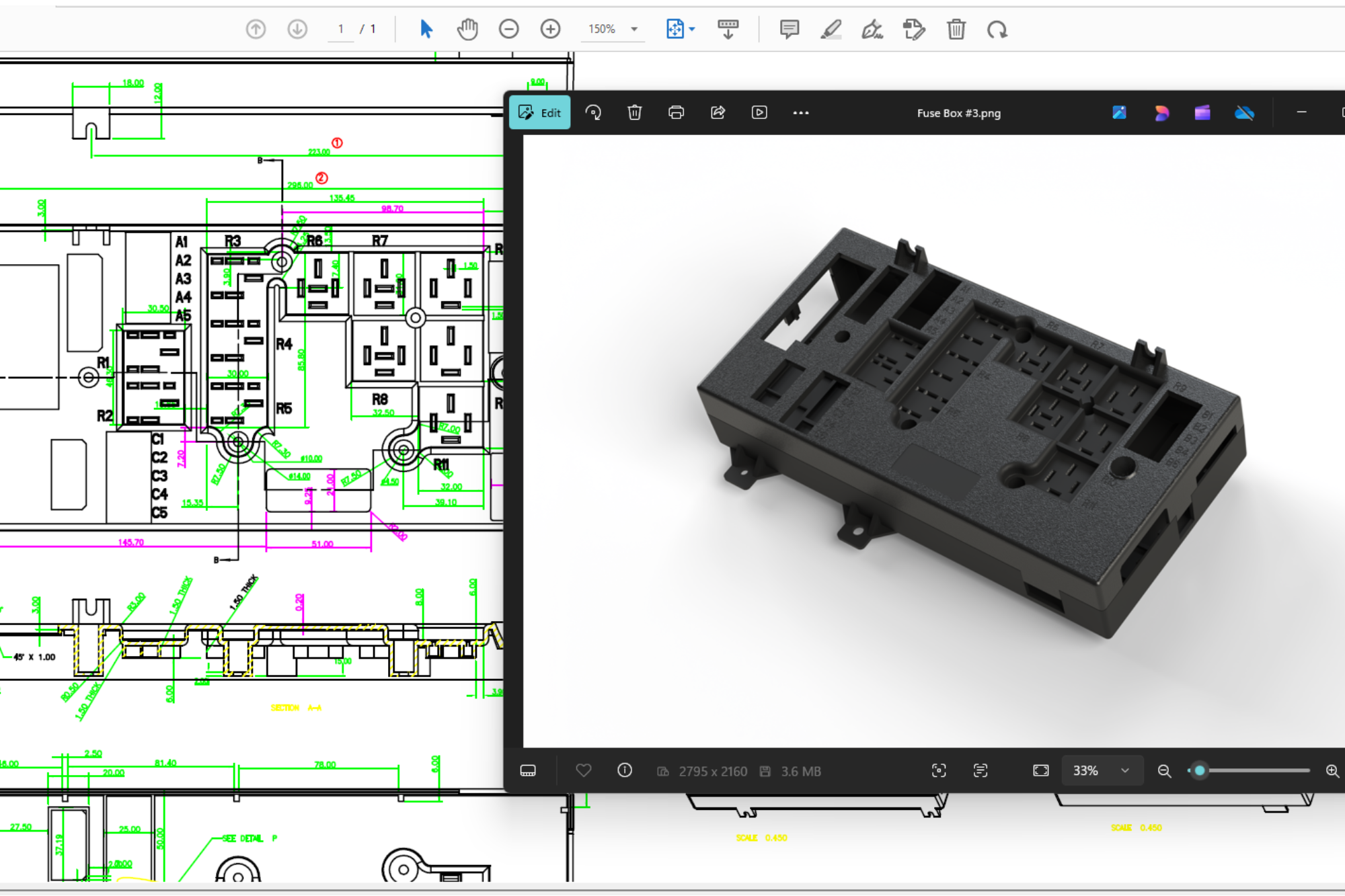Open the 150% zoom level dropdown
The image size is (1345, 896).
[x=613, y=29]
